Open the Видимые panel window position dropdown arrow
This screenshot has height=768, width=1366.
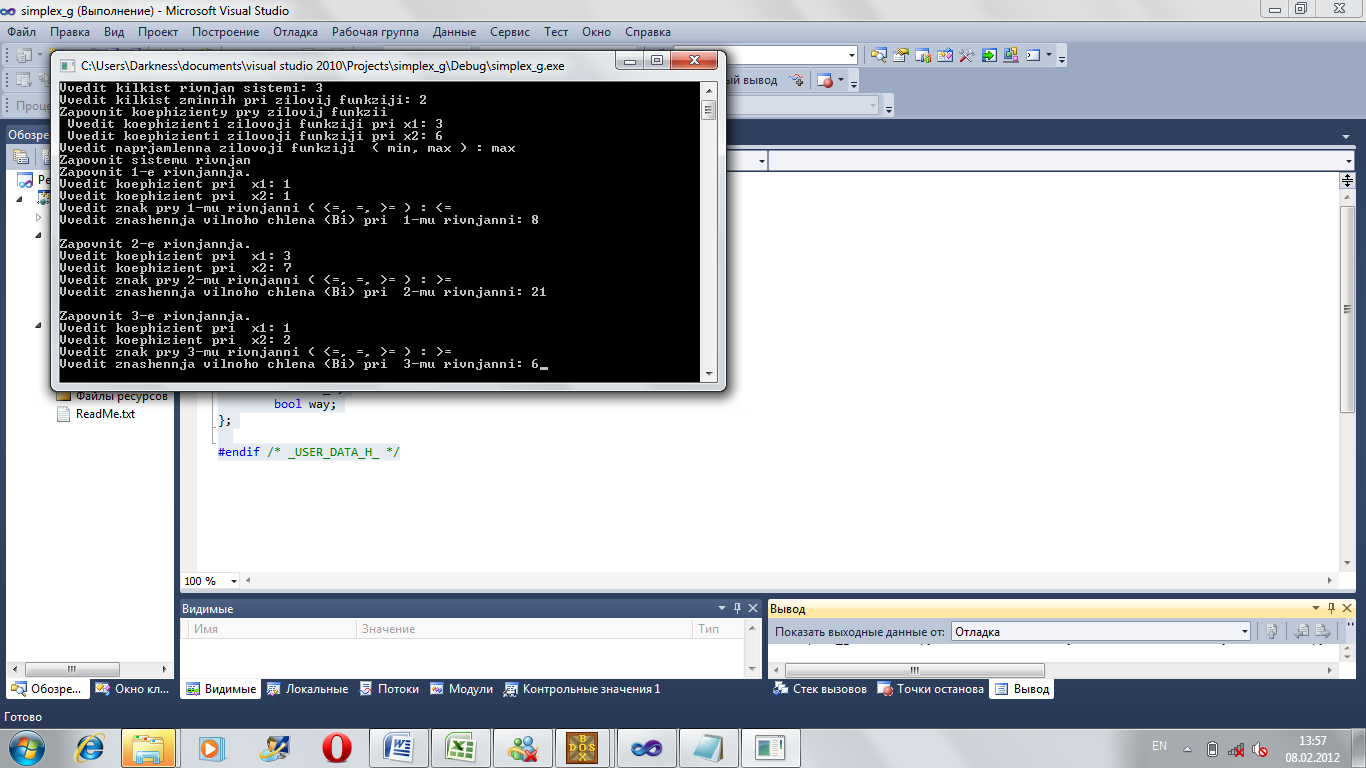(x=722, y=608)
